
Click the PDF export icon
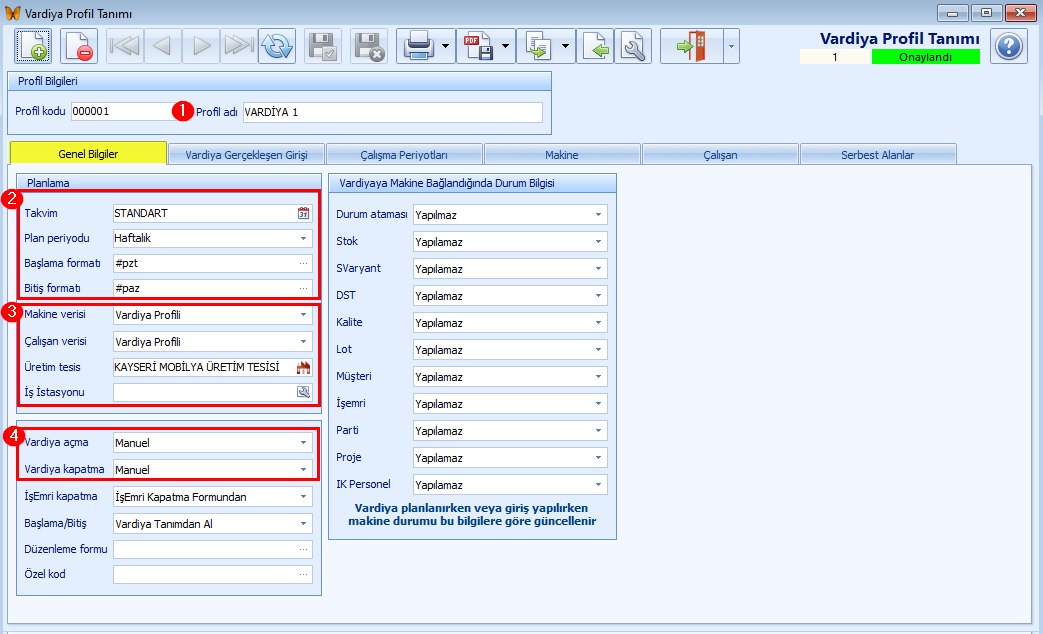[479, 47]
